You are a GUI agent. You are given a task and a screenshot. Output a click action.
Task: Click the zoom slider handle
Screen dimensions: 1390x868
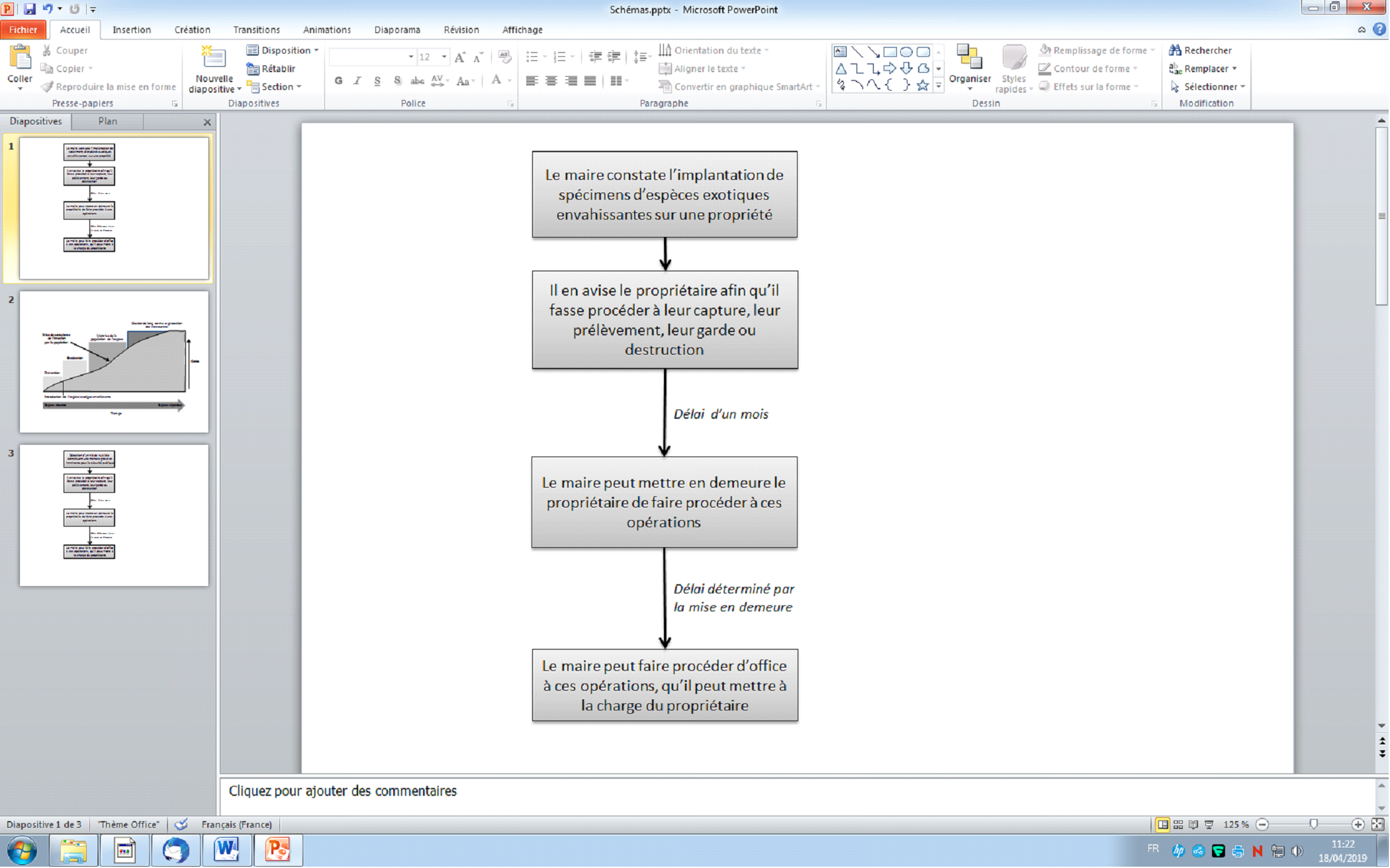(x=1313, y=824)
